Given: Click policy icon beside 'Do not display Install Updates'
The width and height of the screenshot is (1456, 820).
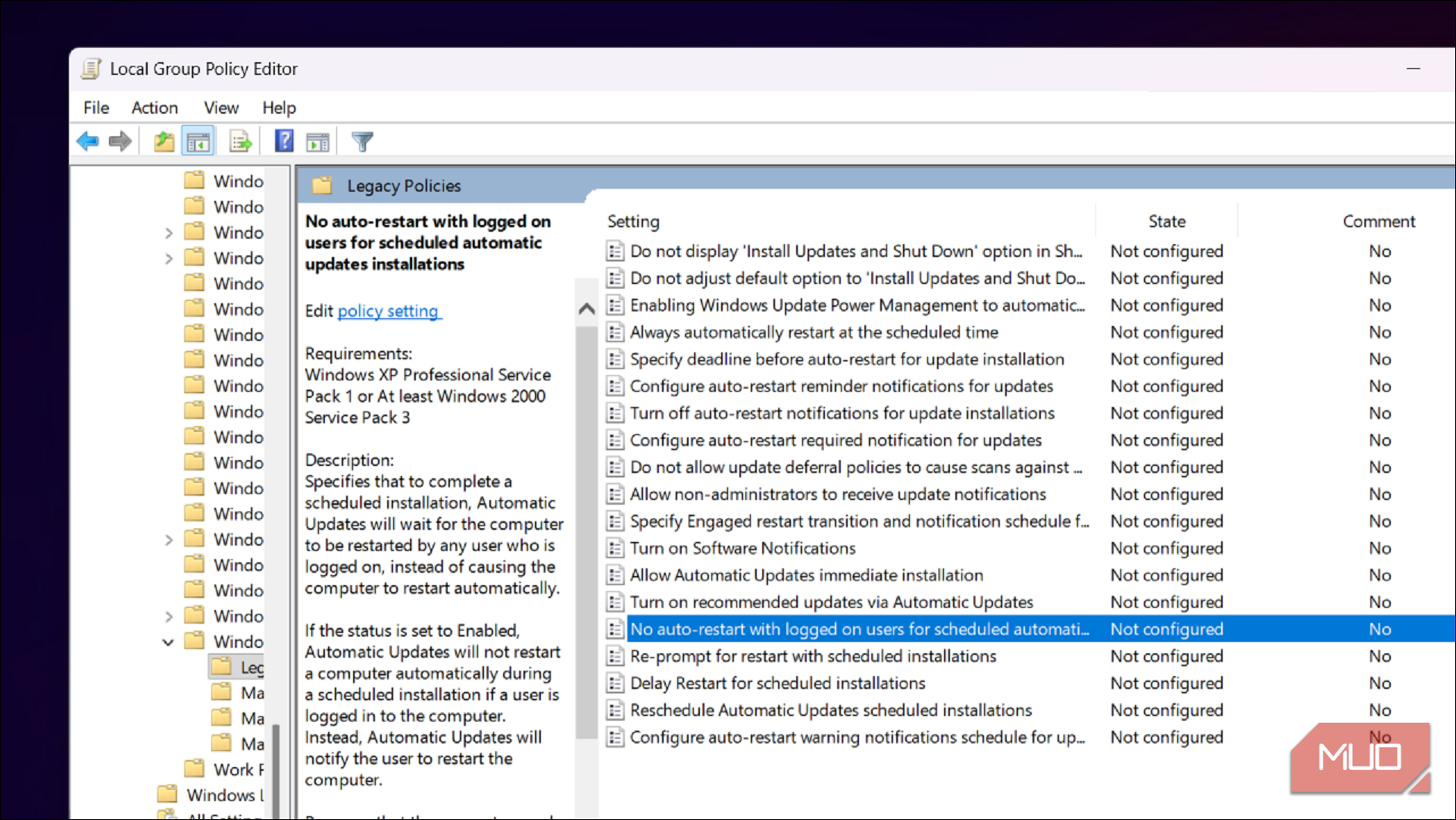Looking at the screenshot, I should 615,251.
